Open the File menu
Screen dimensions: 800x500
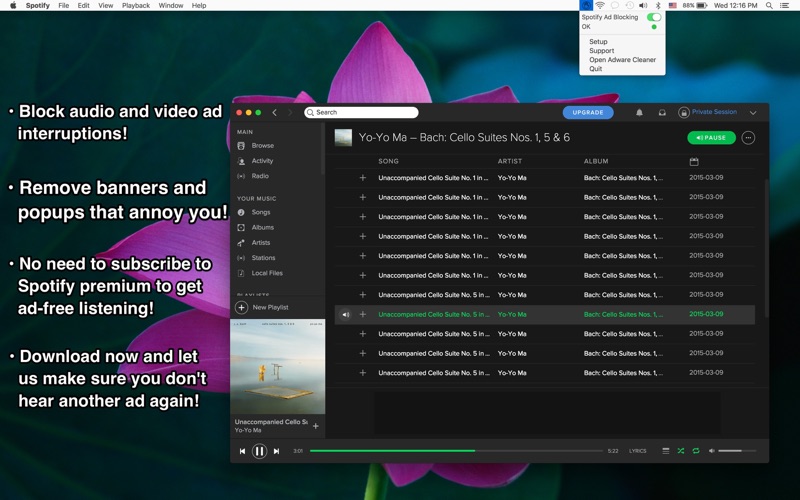64,6
